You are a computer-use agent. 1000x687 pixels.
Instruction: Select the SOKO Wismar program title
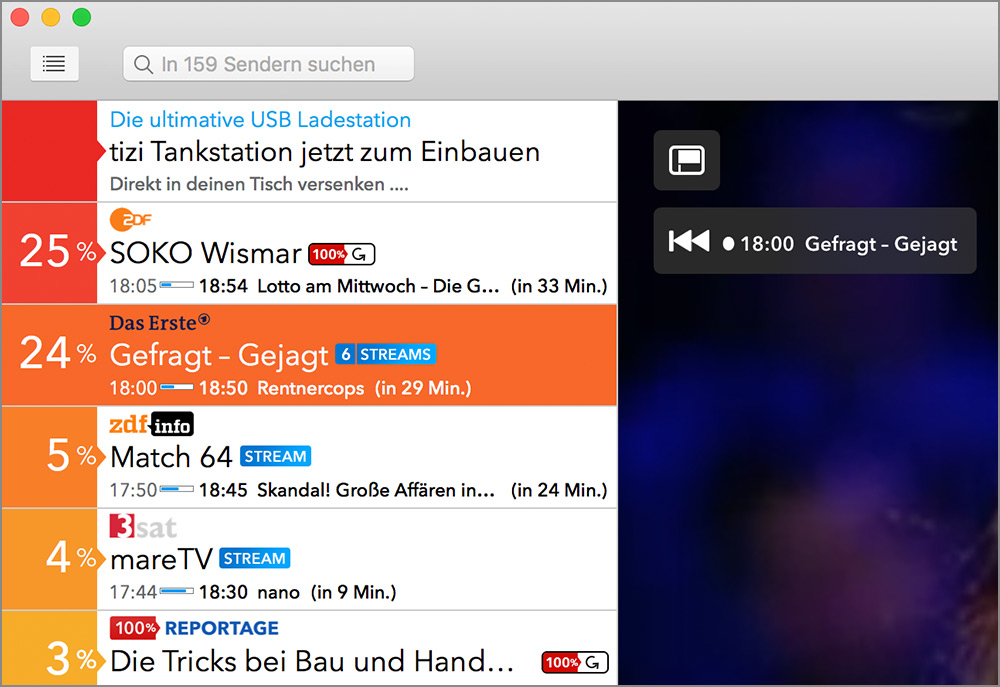click(x=205, y=253)
